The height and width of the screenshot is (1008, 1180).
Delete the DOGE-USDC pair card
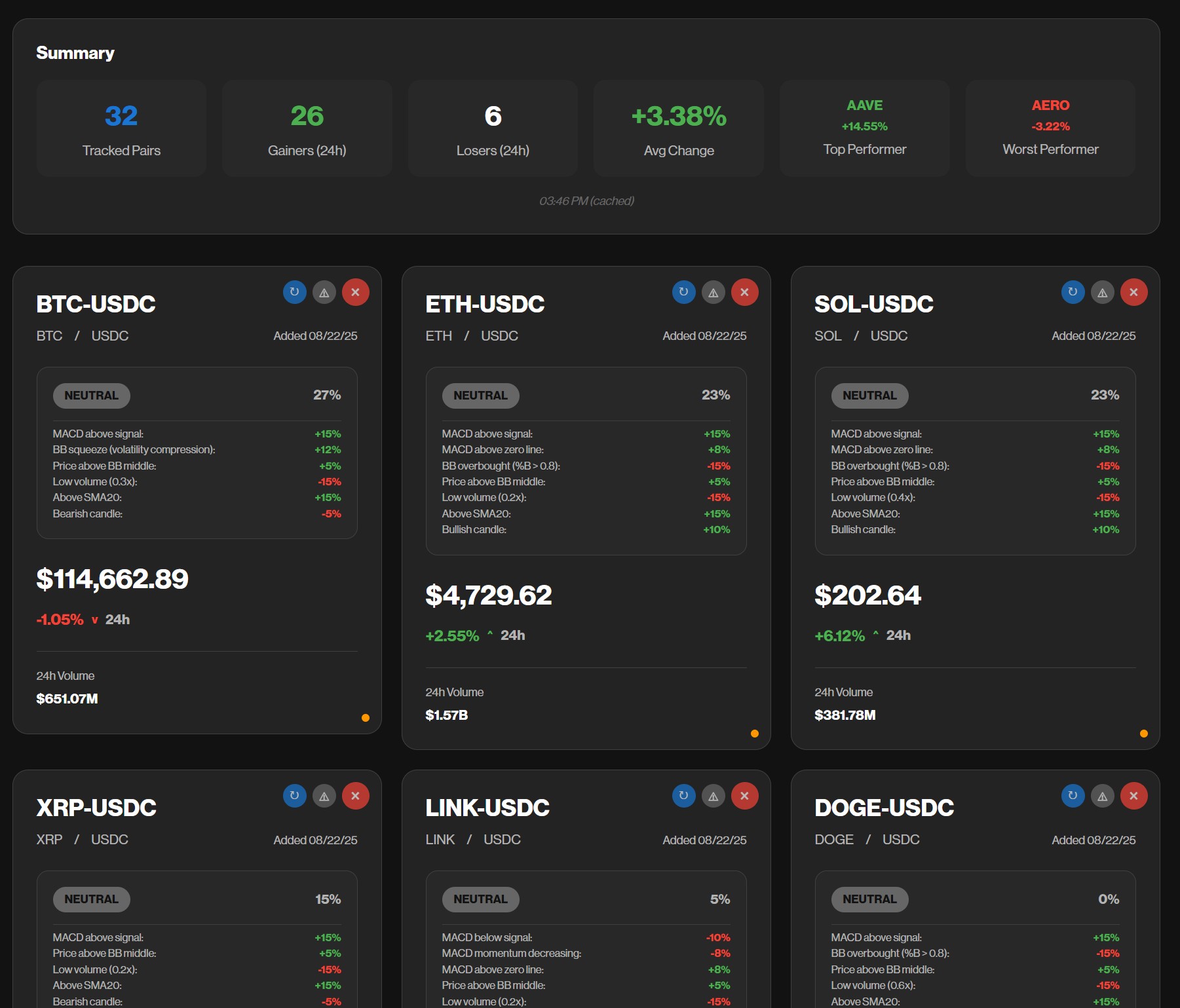click(1133, 796)
